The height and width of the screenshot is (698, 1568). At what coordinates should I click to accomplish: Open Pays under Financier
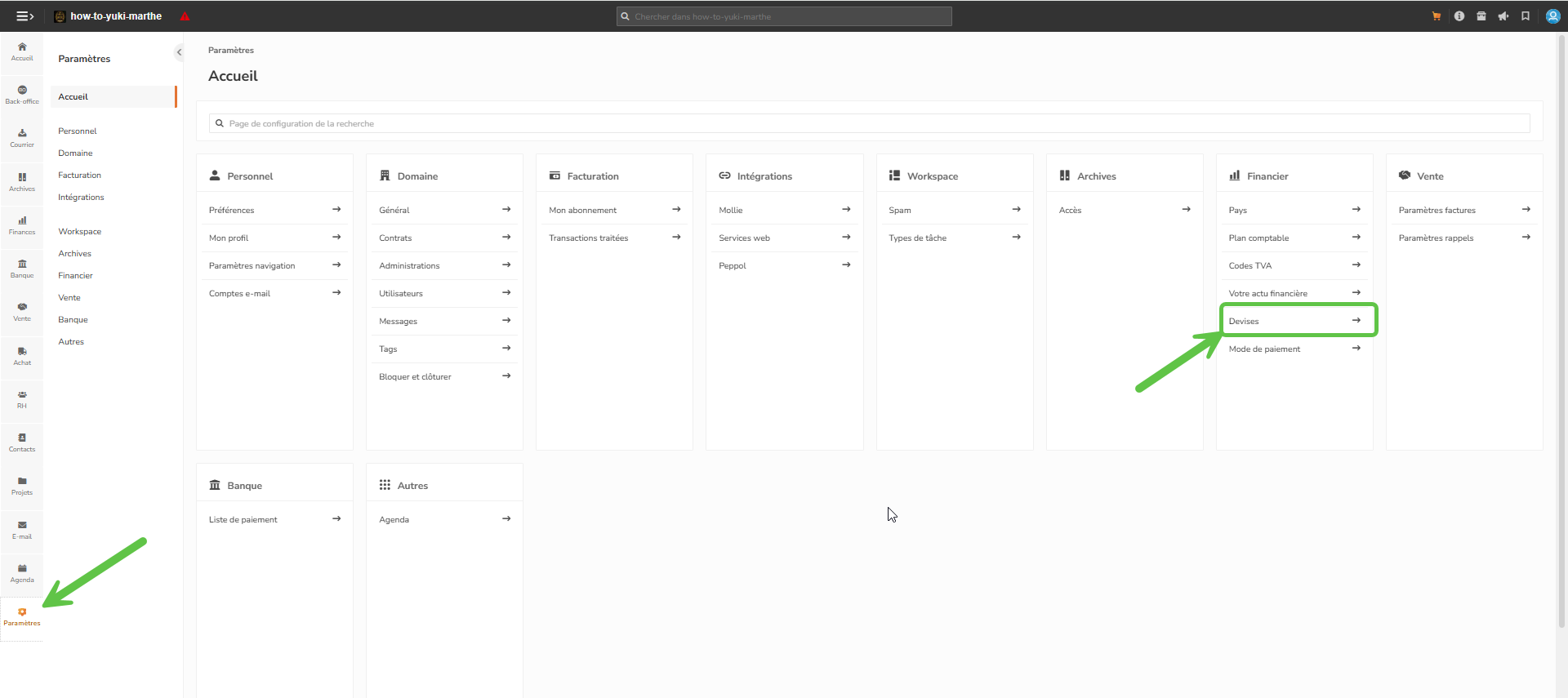[1294, 210]
